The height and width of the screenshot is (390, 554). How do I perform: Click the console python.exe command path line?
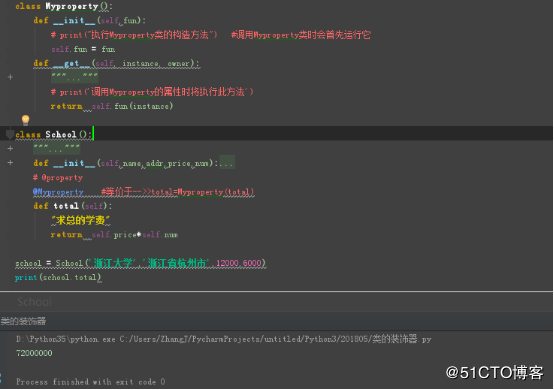click(x=223, y=339)
